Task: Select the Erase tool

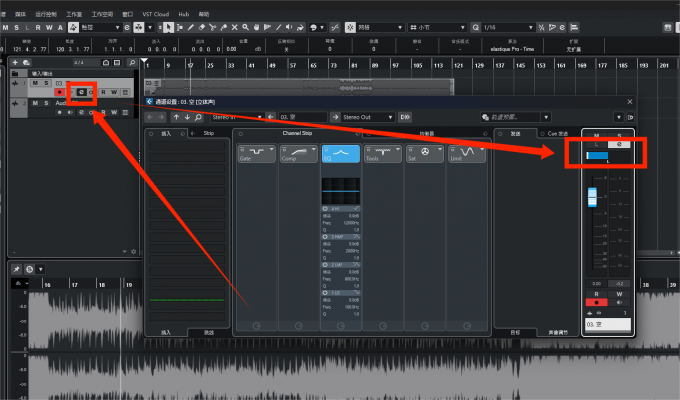Action: (202, 27)
